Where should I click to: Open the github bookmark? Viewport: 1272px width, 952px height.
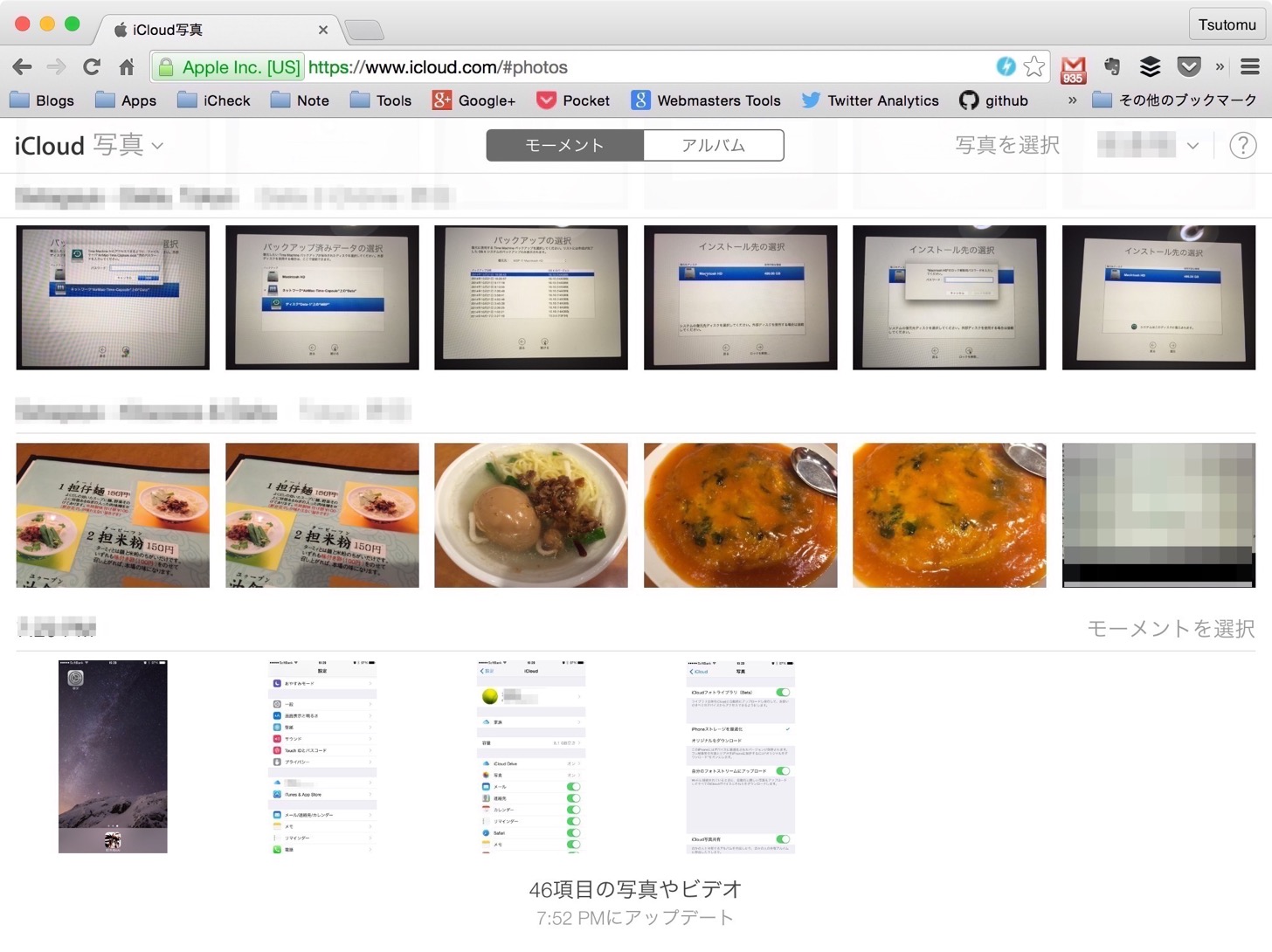point(994,100)
